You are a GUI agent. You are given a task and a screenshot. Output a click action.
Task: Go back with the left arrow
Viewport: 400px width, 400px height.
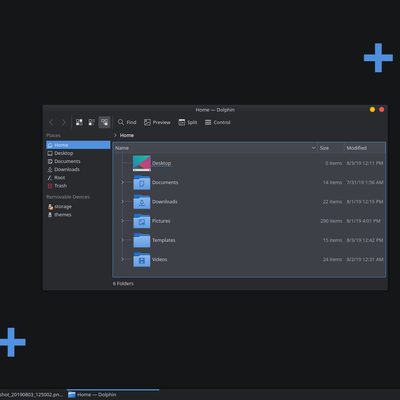[51, 122]
